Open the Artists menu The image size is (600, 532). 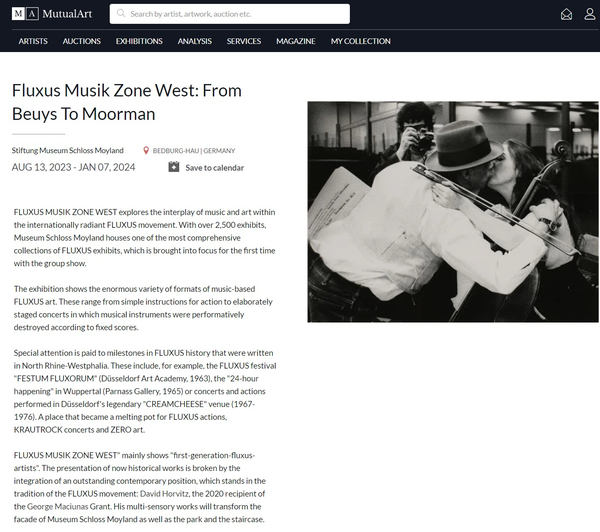(33, 41)
